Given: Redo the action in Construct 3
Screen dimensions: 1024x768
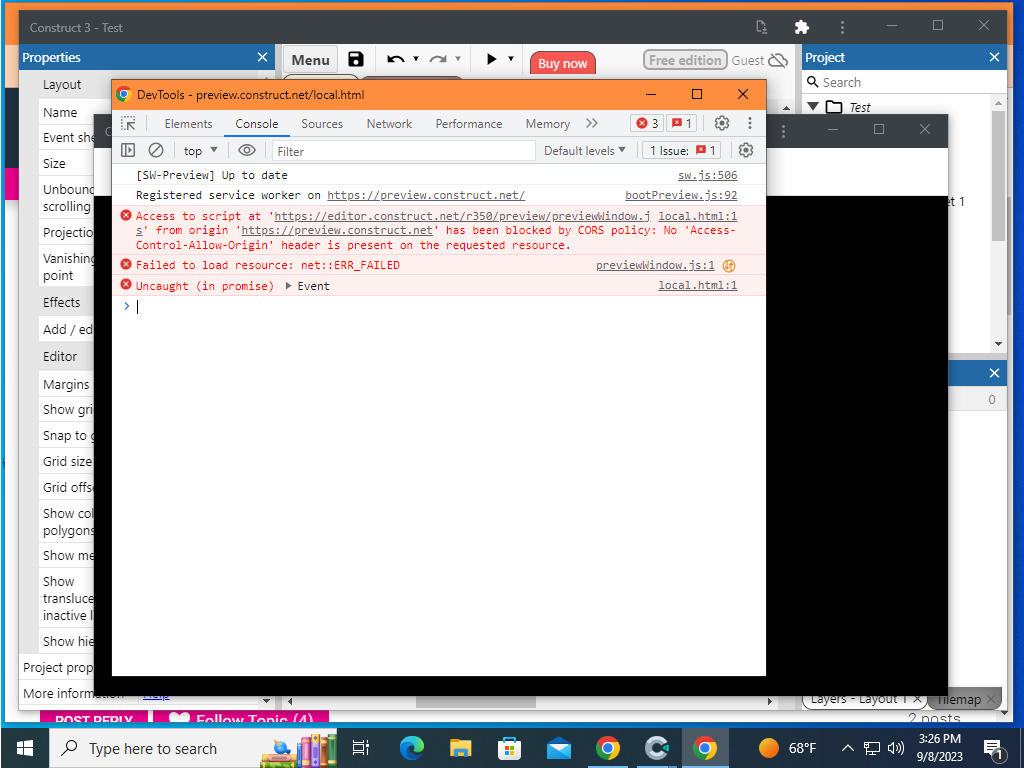Looking at the screenshot, I should point(438,59).
